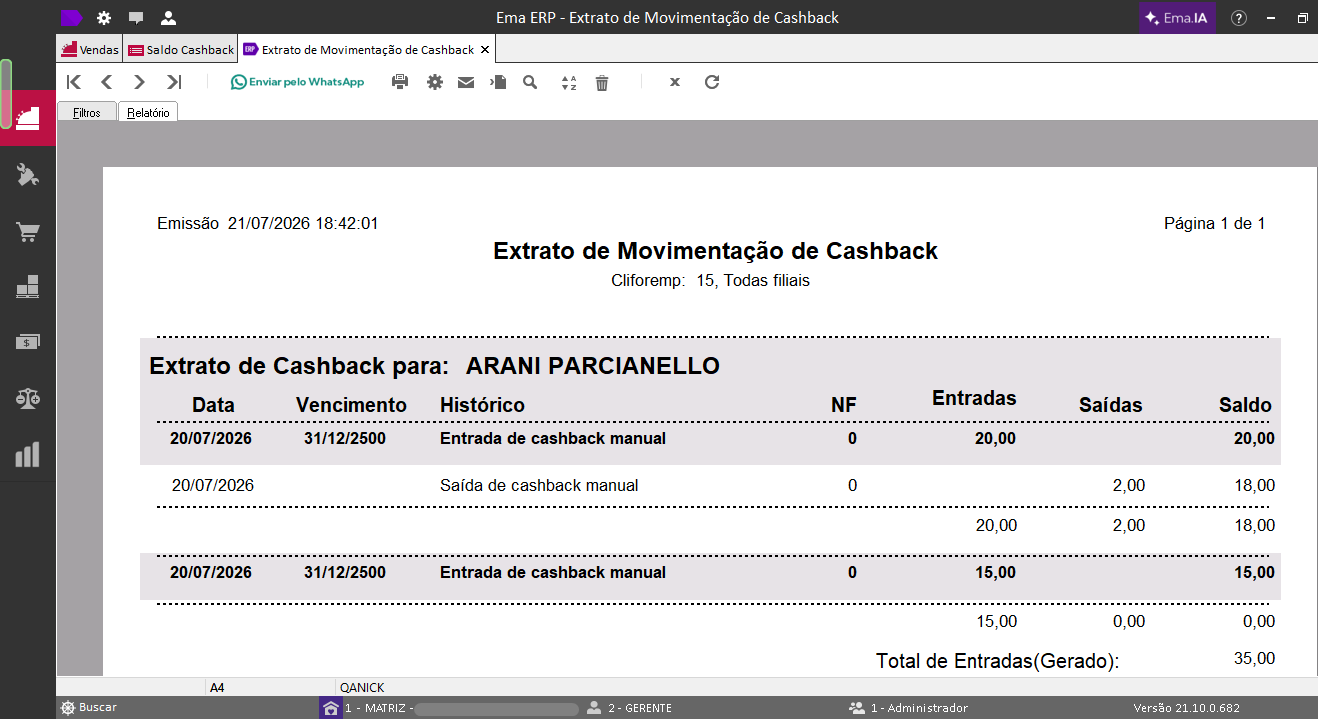Open the balance scale module in the sidebar

tap(28, 398)
